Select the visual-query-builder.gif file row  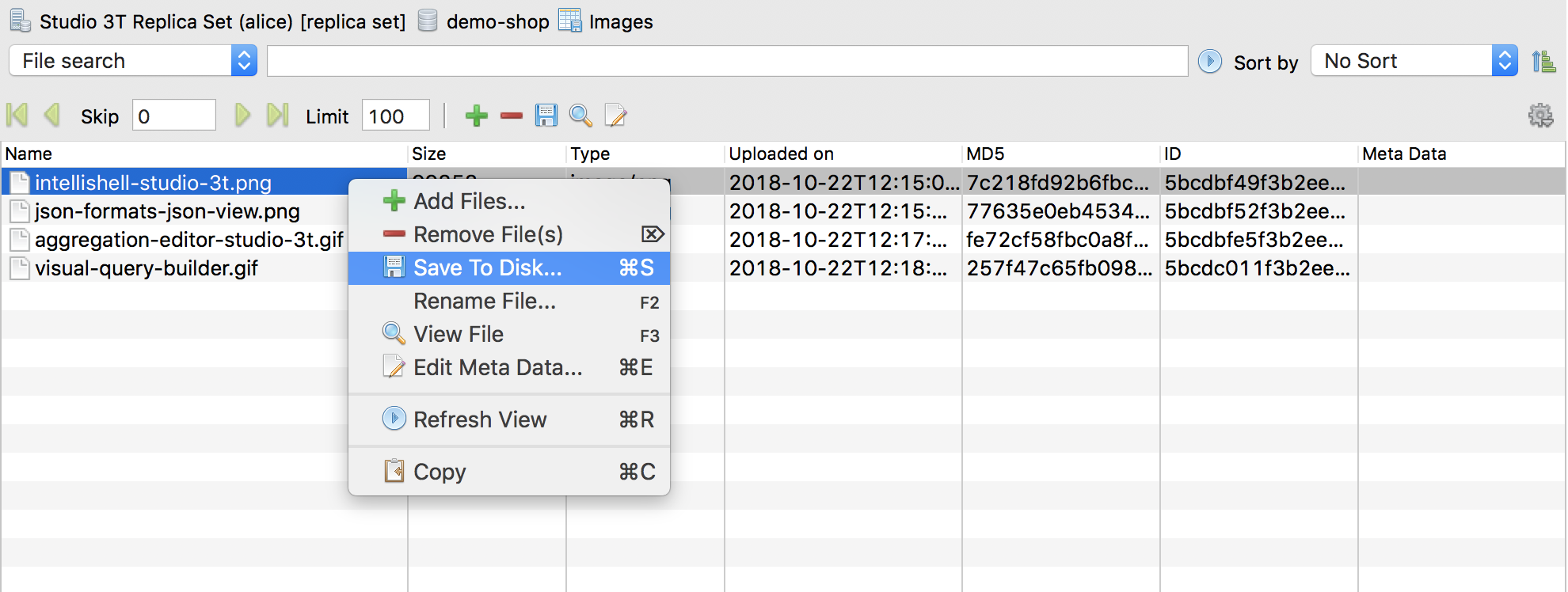[x=146, y=268]
